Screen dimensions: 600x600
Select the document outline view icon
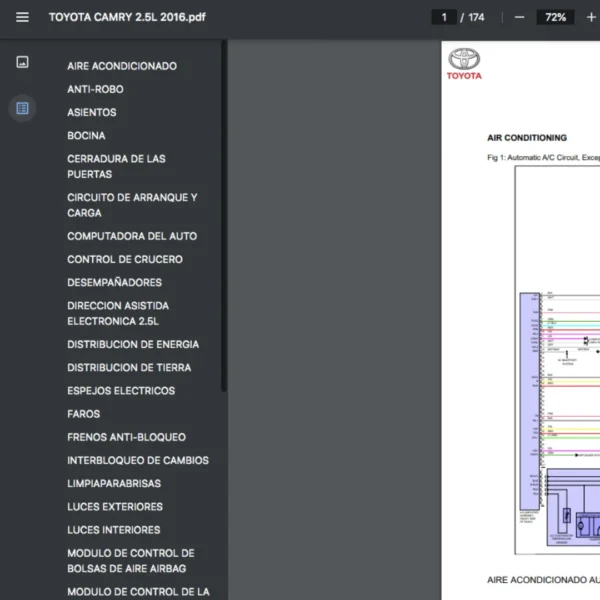click(22, 108)
